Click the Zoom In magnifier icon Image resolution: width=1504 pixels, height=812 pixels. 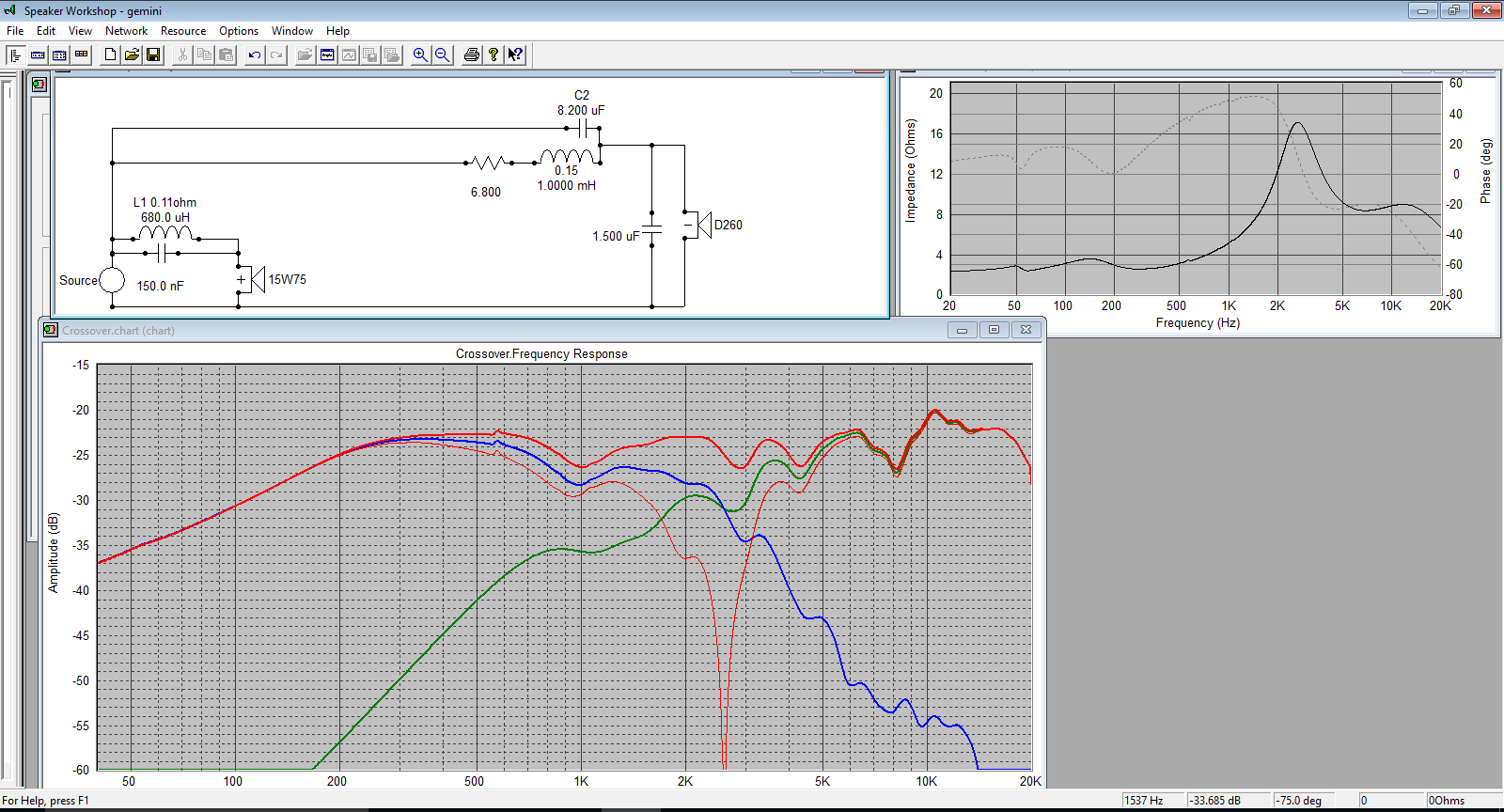(x=420, y=55)
